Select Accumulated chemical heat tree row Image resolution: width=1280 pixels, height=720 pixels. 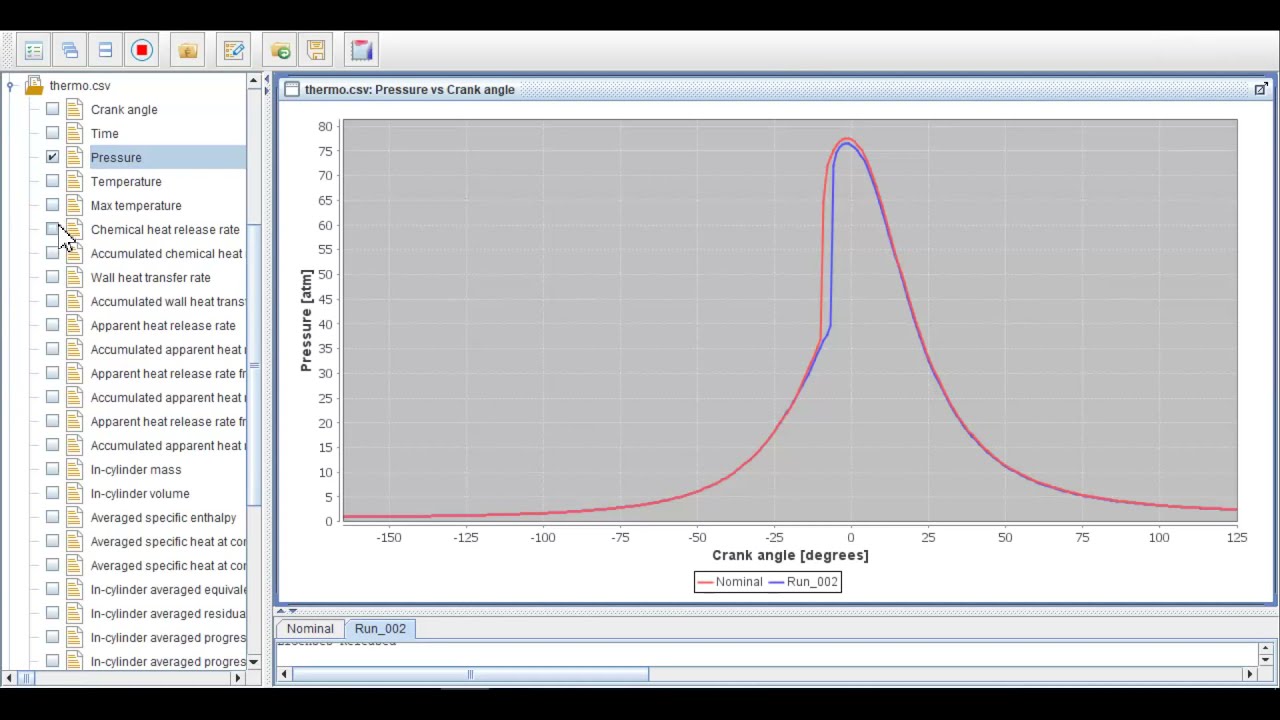pyautogui.click(x=166, y=254)
